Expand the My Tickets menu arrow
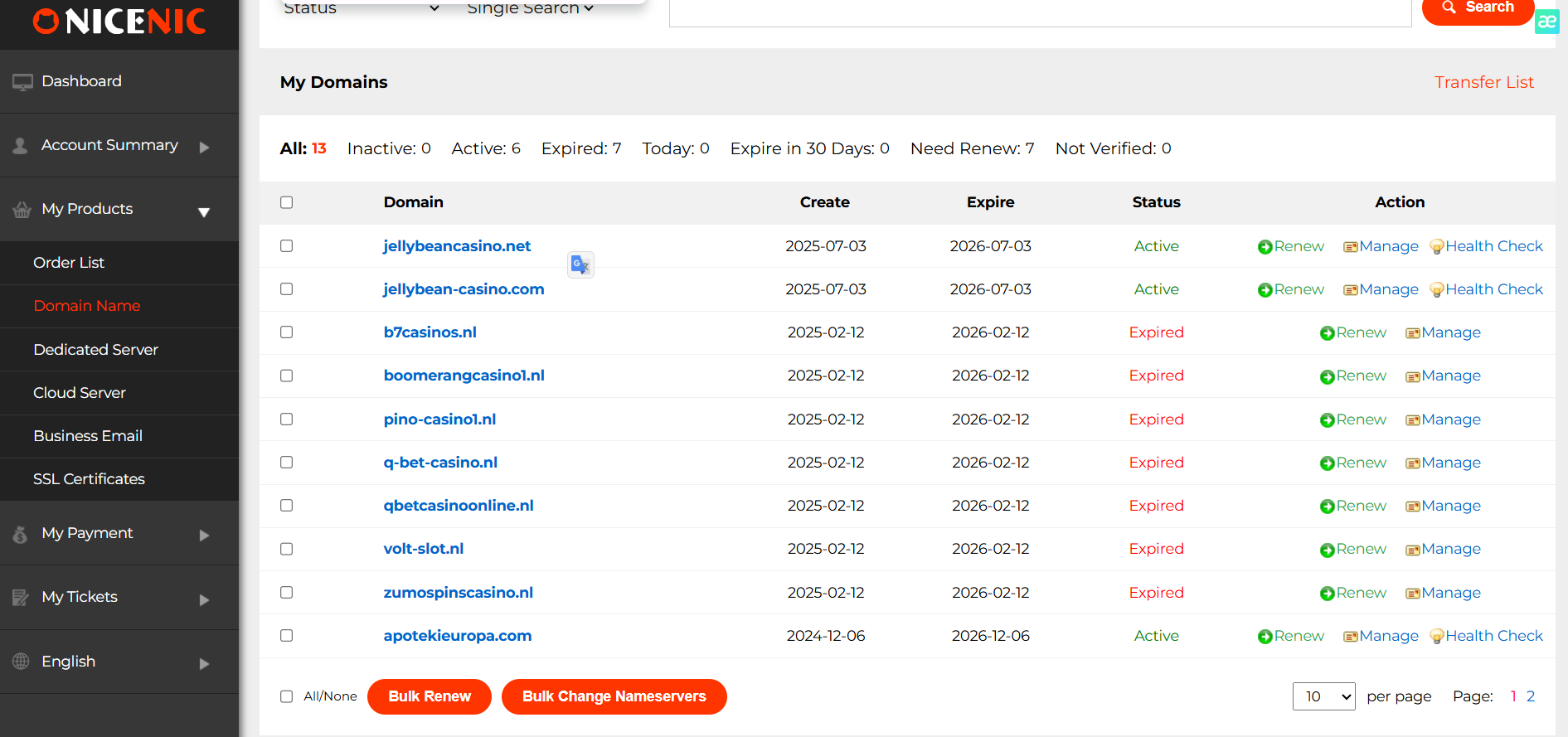Screen dimensions: 1568x737 click(204, 599)
